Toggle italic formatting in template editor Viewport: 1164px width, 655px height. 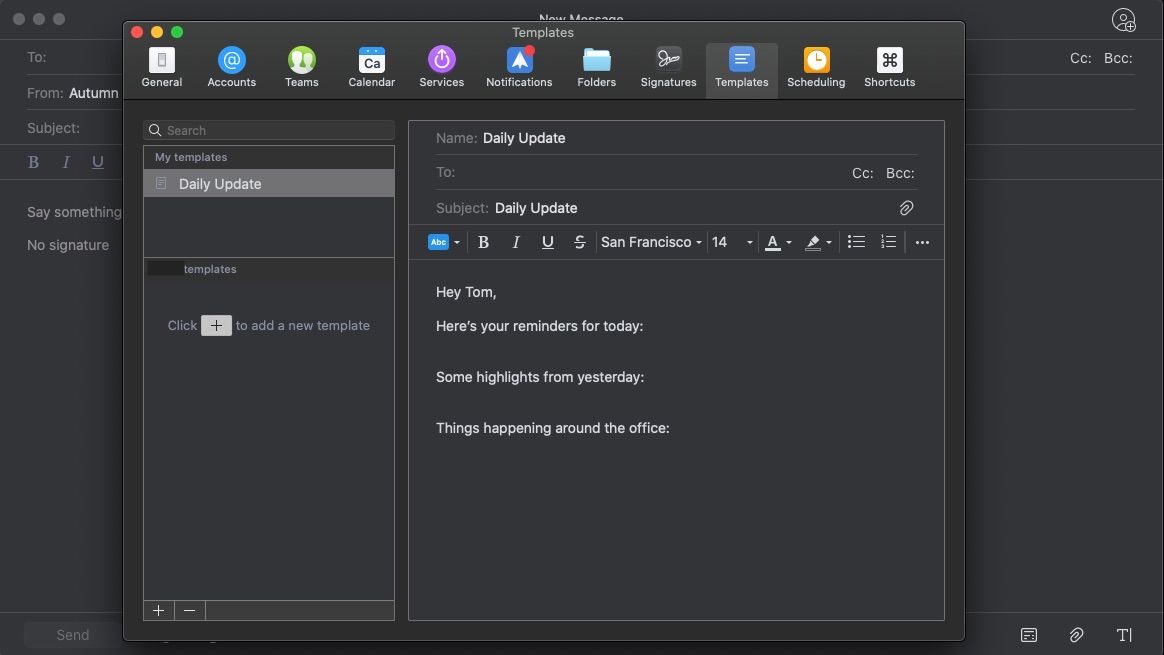click(516, 242)
